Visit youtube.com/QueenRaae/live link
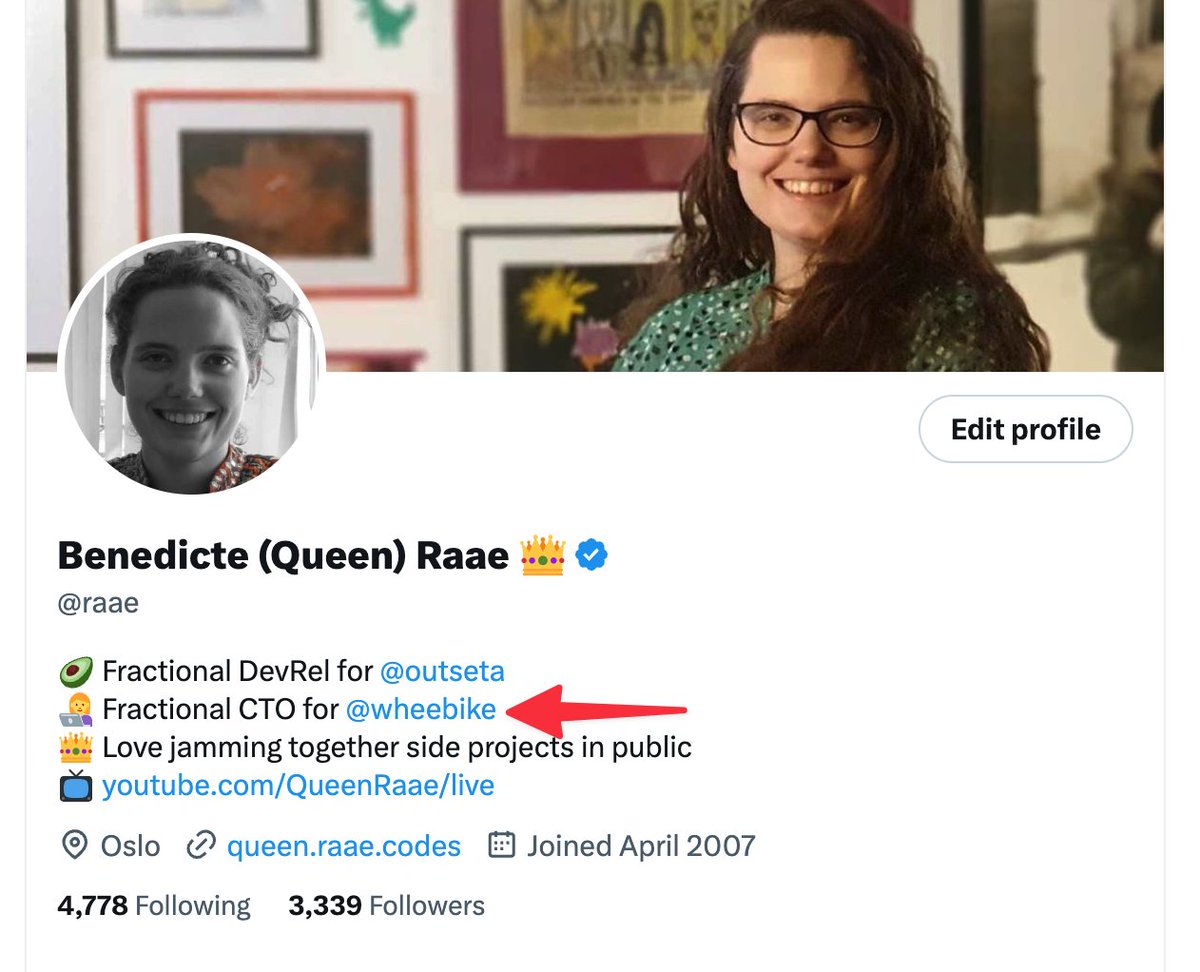This screenshot has height=972, width=1200. coord(298,785)
